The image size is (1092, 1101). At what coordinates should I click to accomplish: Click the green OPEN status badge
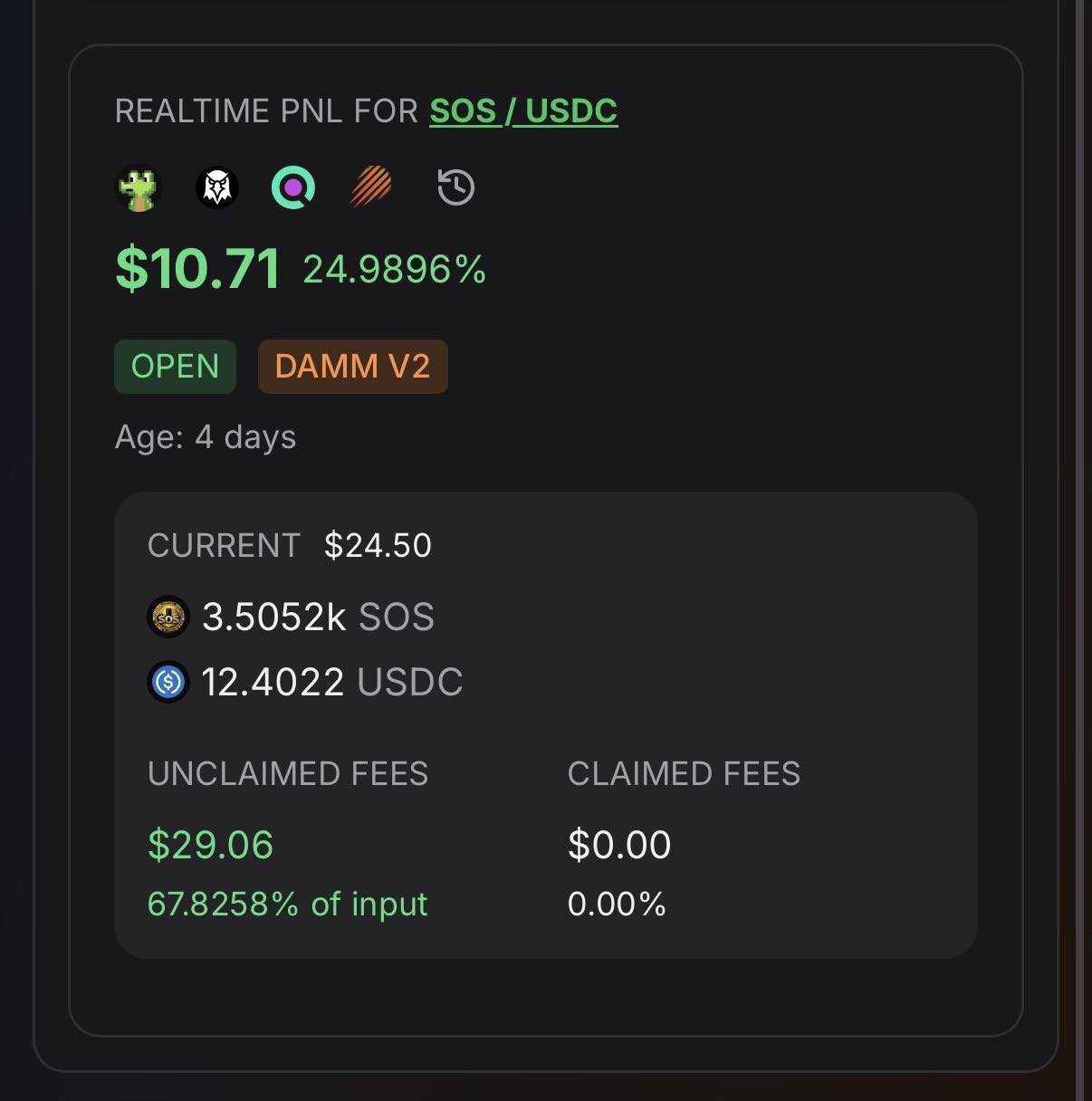pos(175,367)
